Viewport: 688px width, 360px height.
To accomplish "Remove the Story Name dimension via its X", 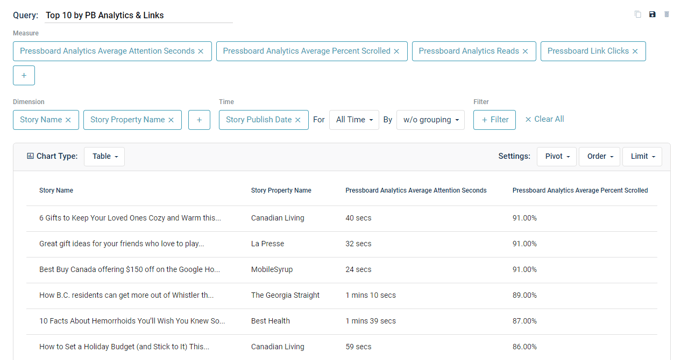I will (x=68, y=120).
